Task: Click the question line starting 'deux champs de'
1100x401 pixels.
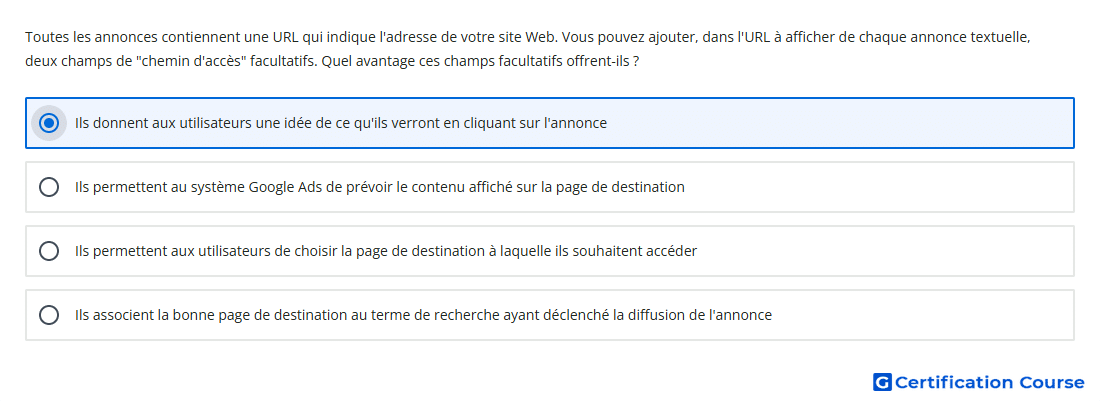Action: click(332, 61)
